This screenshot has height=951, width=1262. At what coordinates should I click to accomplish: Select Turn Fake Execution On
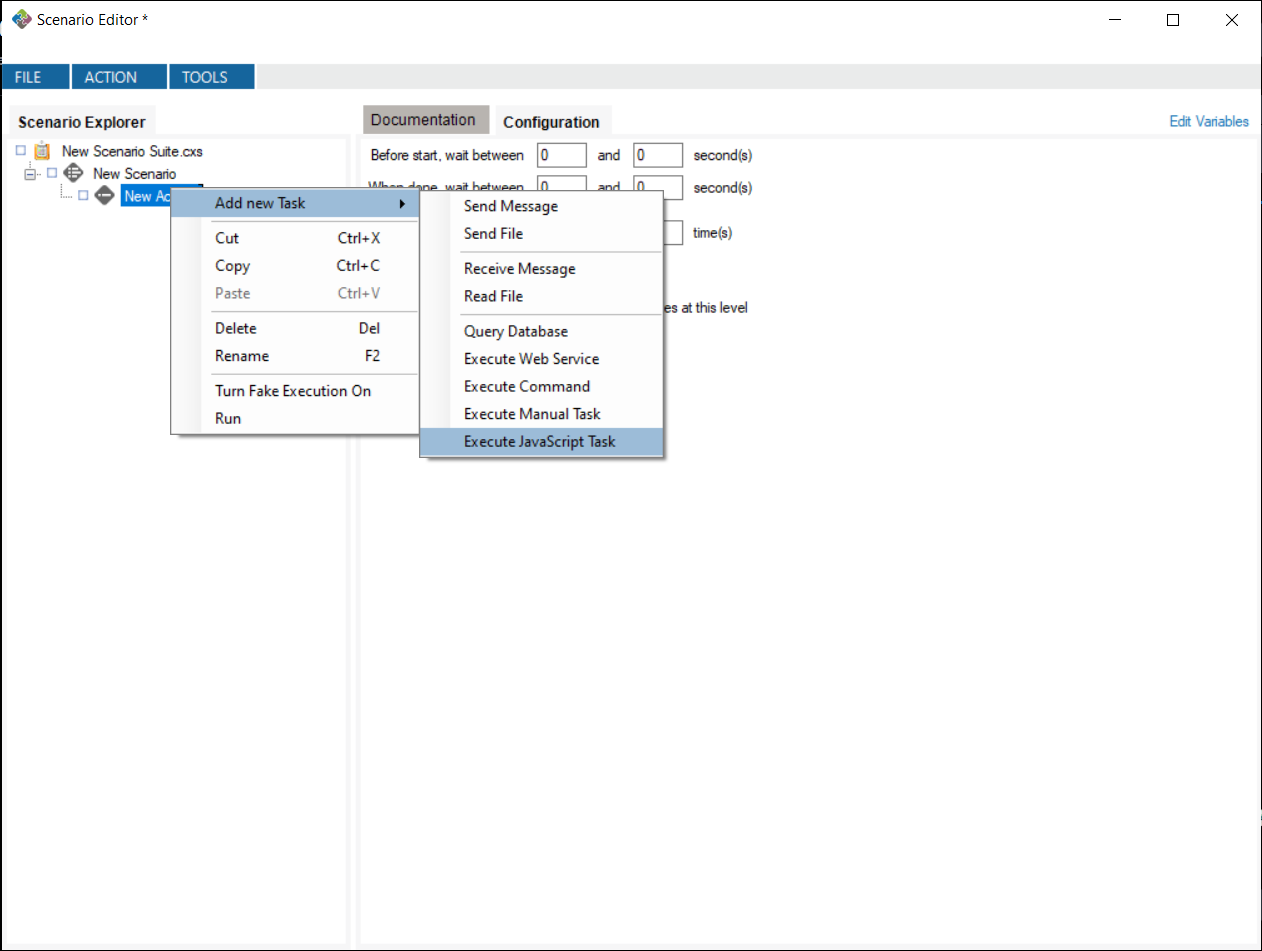pos(297,391)
